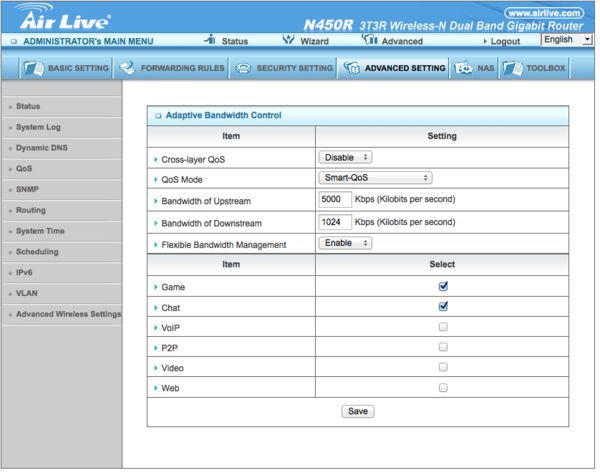Click the Forwarding Rules arrows icon
The width and height of the screenshot is (600, 473).
(127, 69)
